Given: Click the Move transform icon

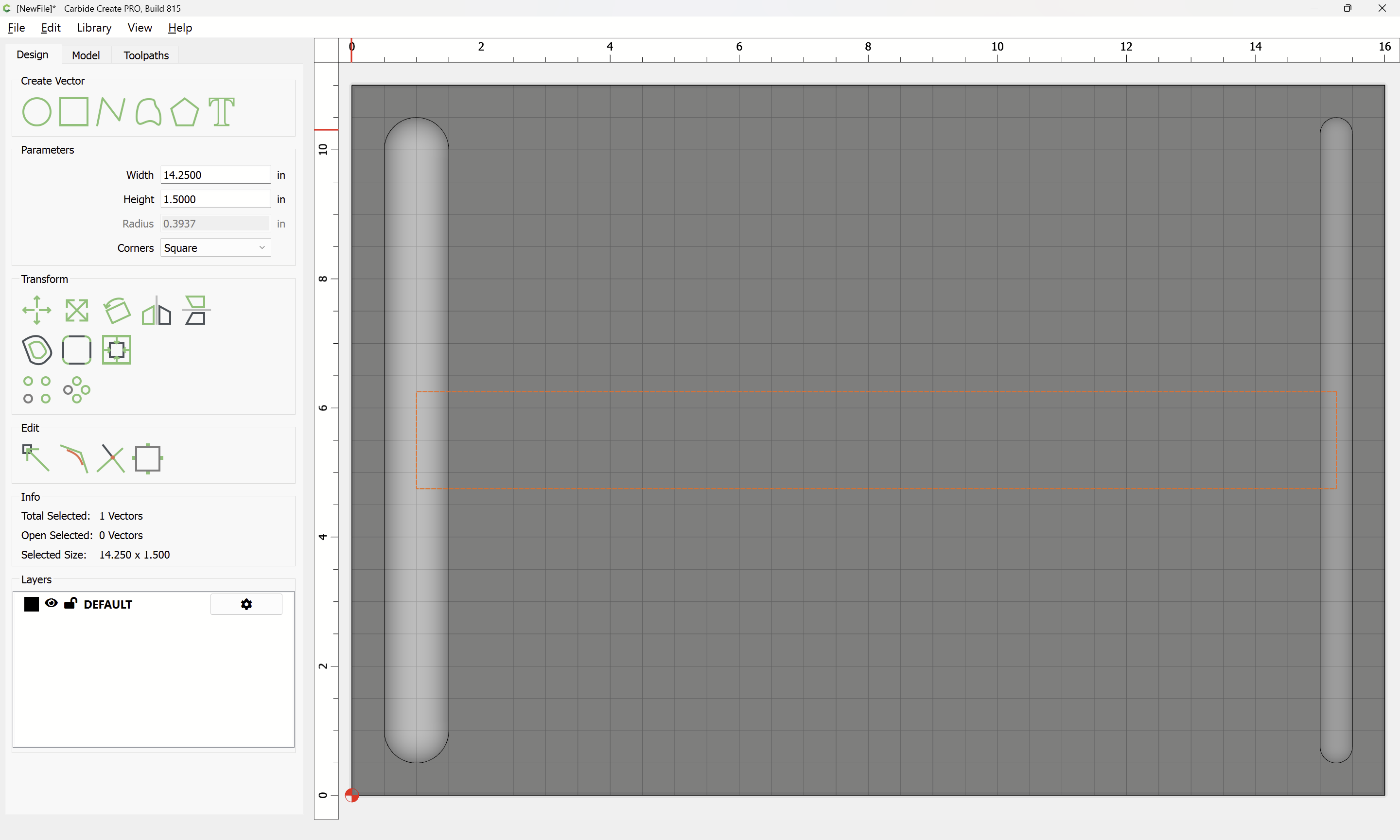Looking at the screenshot, I should coord(37,310).
